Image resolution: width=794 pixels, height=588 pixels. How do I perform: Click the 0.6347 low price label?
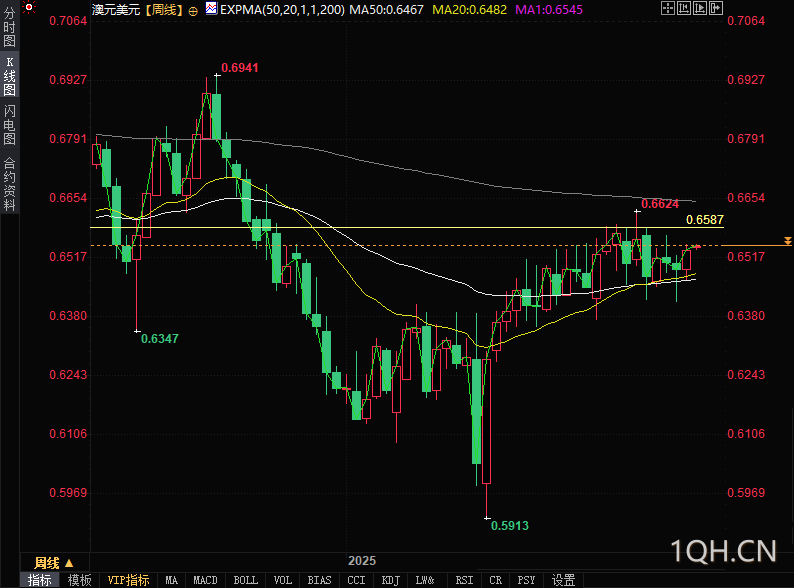tap(160, 339)
